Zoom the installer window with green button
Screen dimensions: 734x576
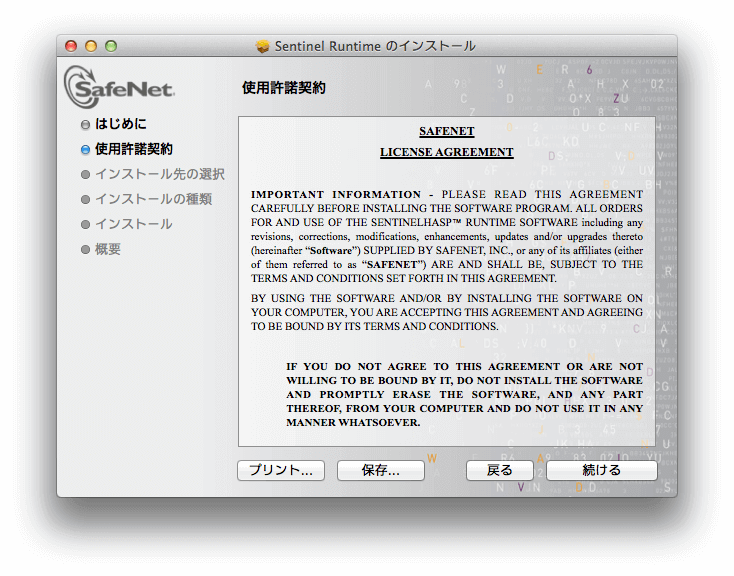point(111,46)
